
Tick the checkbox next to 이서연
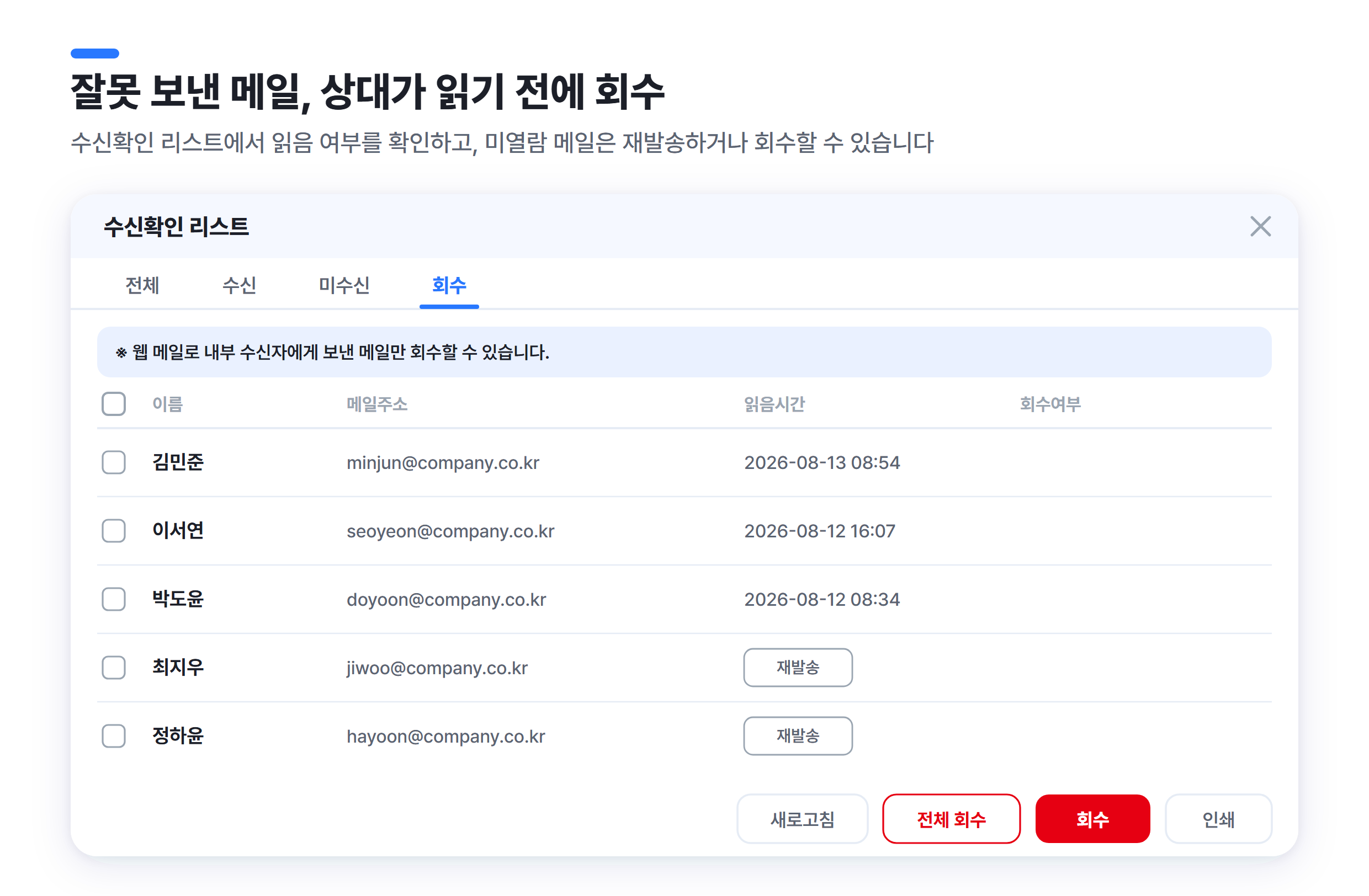[114, 530]
